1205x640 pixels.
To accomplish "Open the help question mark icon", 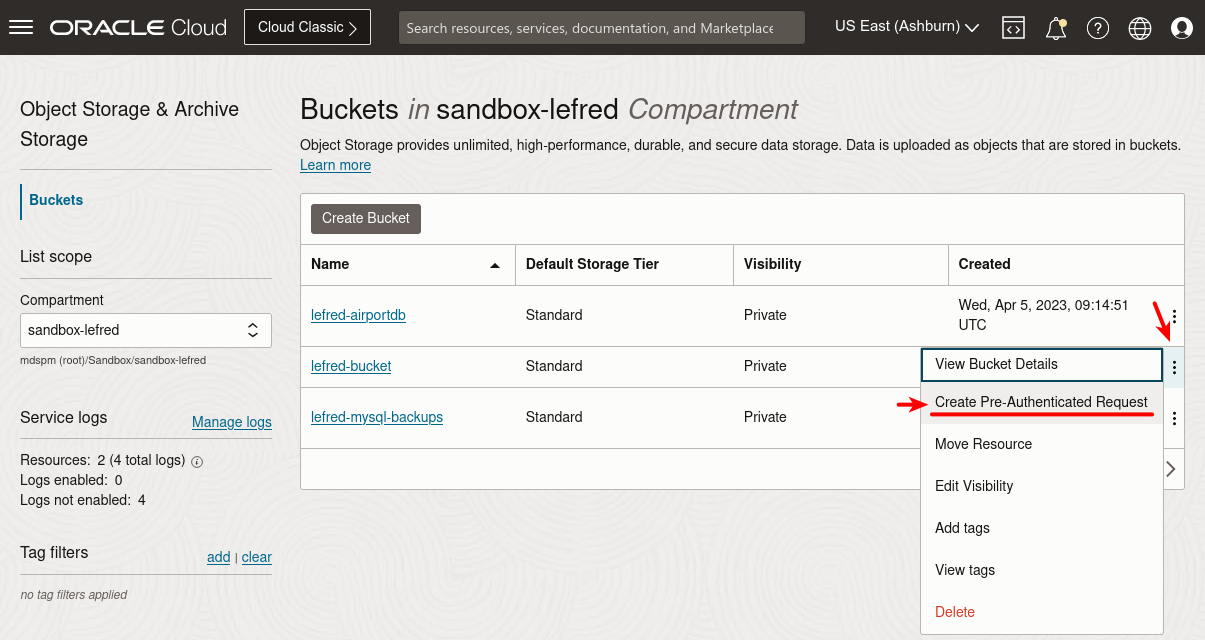I will coord(1098,28).
